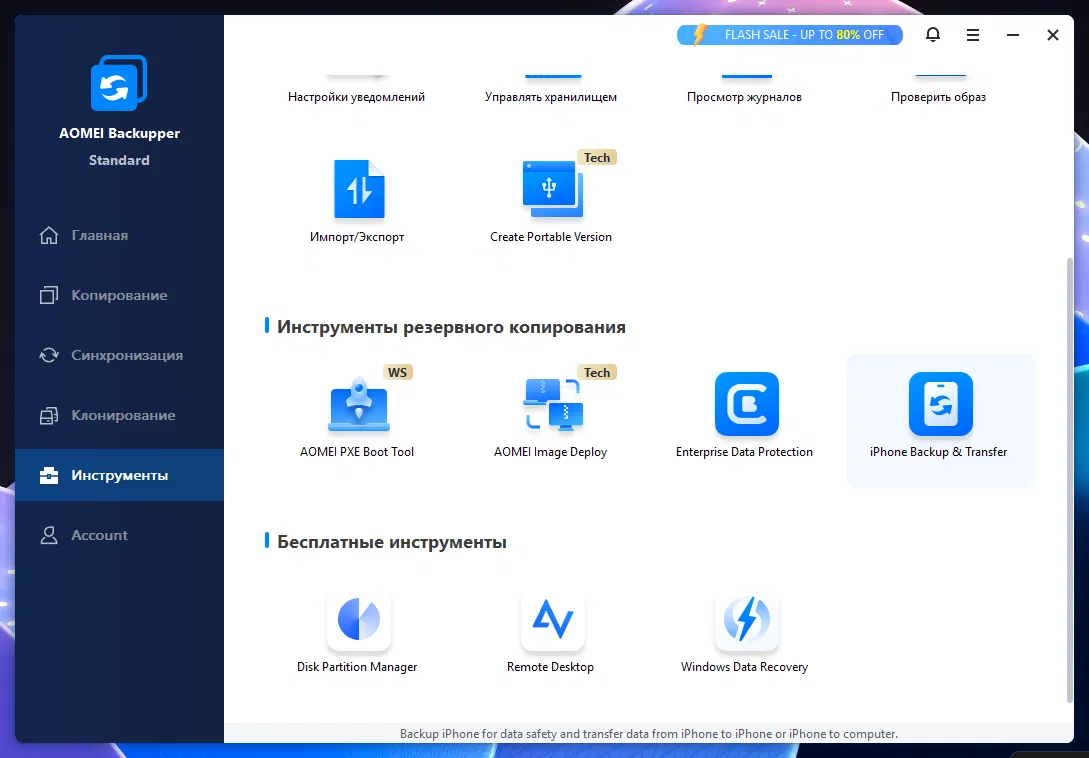This screenshot has height=758, width=1089.
Task: Click heading Инструменты резервного копирования
Action: (x=451, y=327)
